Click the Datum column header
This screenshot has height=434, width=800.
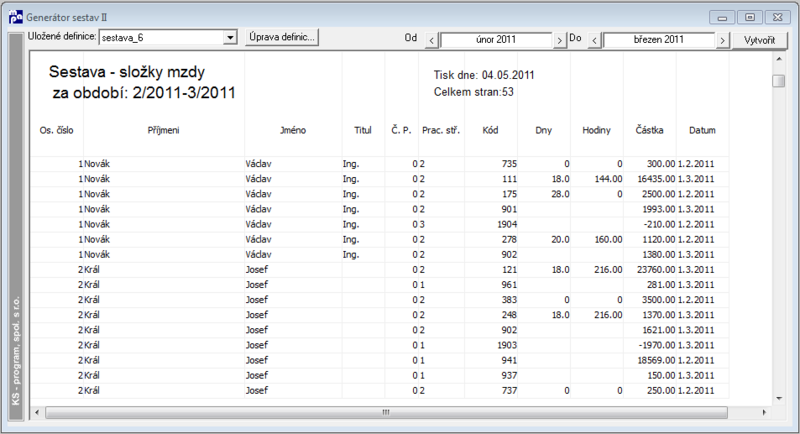pyautogui.click(x=703, y=130)
